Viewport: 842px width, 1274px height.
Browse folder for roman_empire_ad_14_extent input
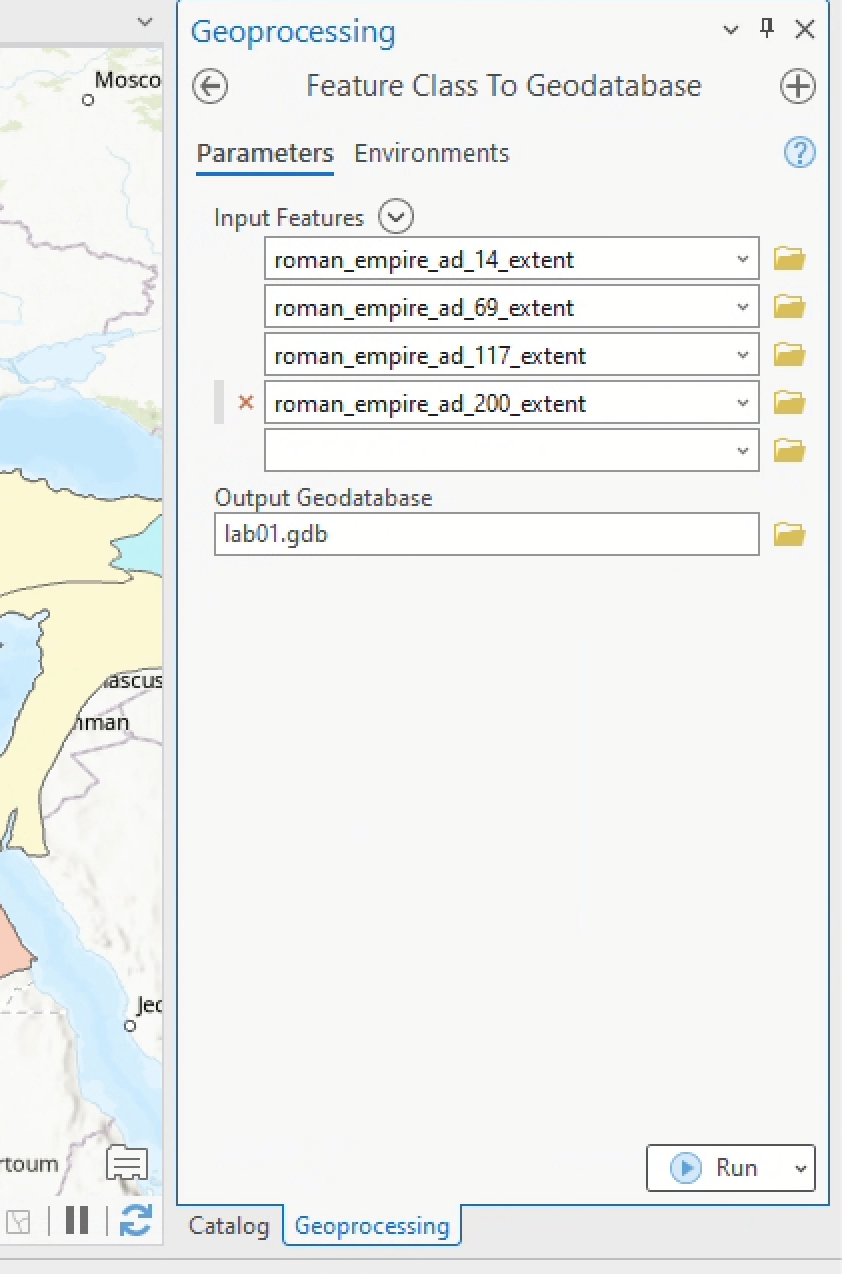coord(789,260)
